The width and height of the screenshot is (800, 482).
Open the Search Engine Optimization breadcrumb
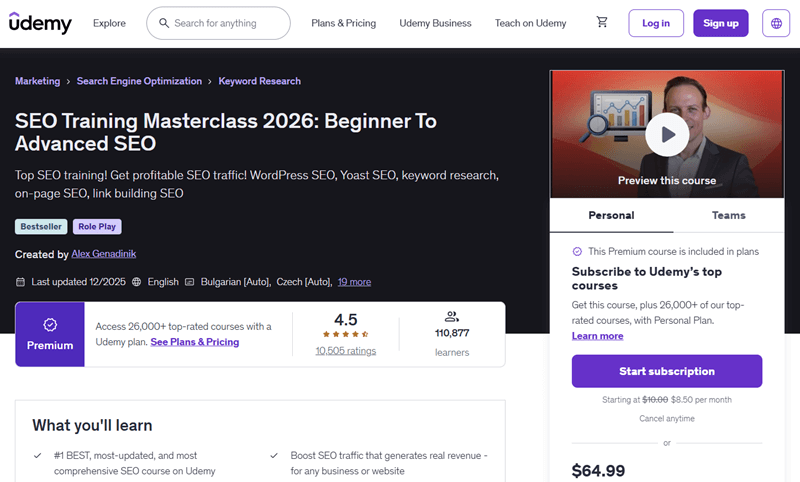click(x=139, y=81)
